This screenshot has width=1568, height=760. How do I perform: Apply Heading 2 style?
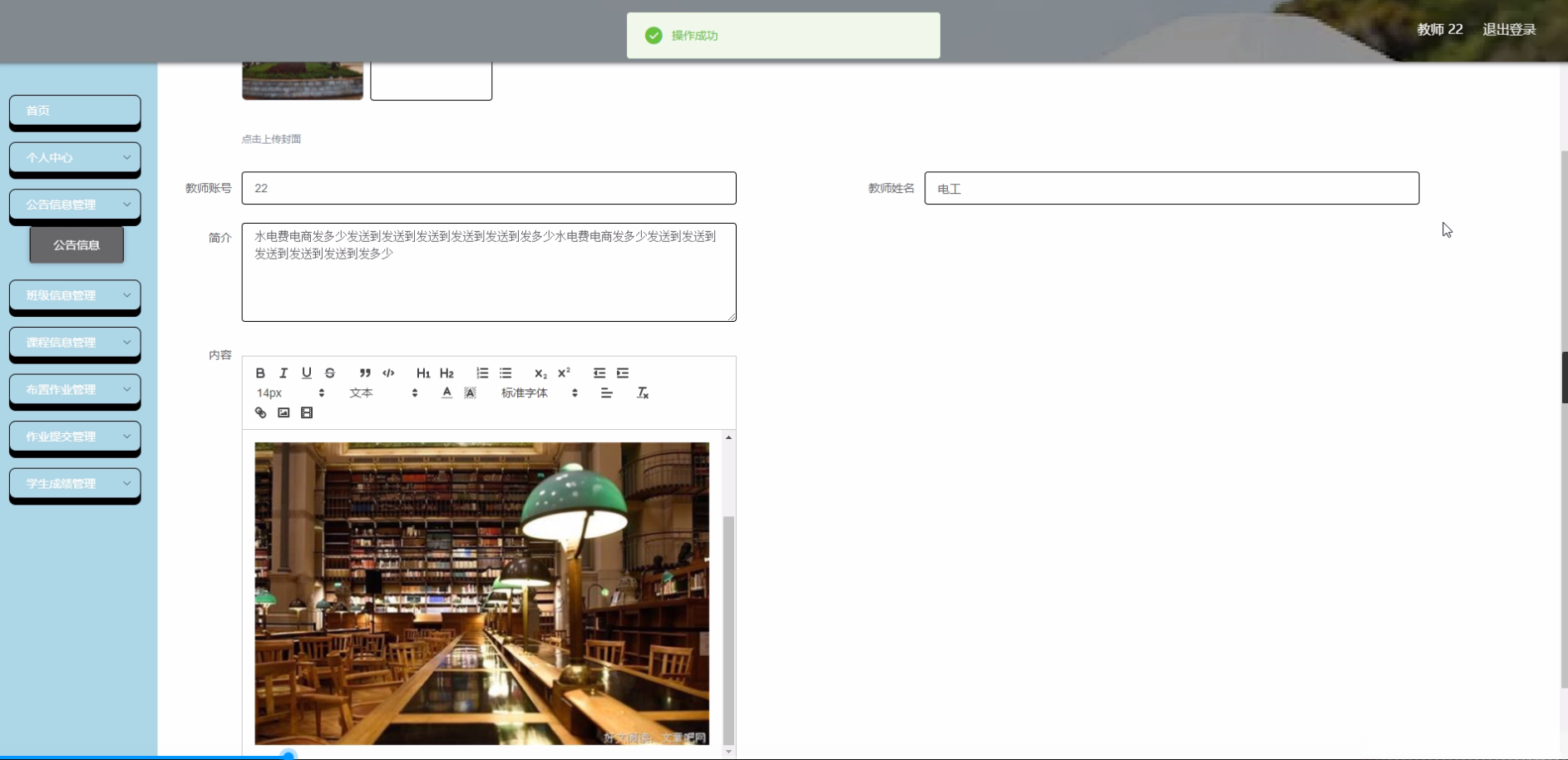coord(447,373)
